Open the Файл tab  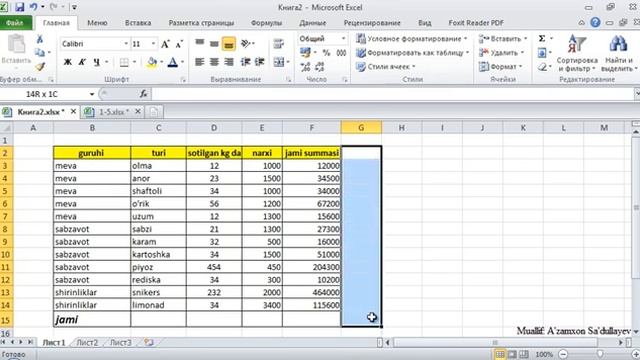(16, 23)
